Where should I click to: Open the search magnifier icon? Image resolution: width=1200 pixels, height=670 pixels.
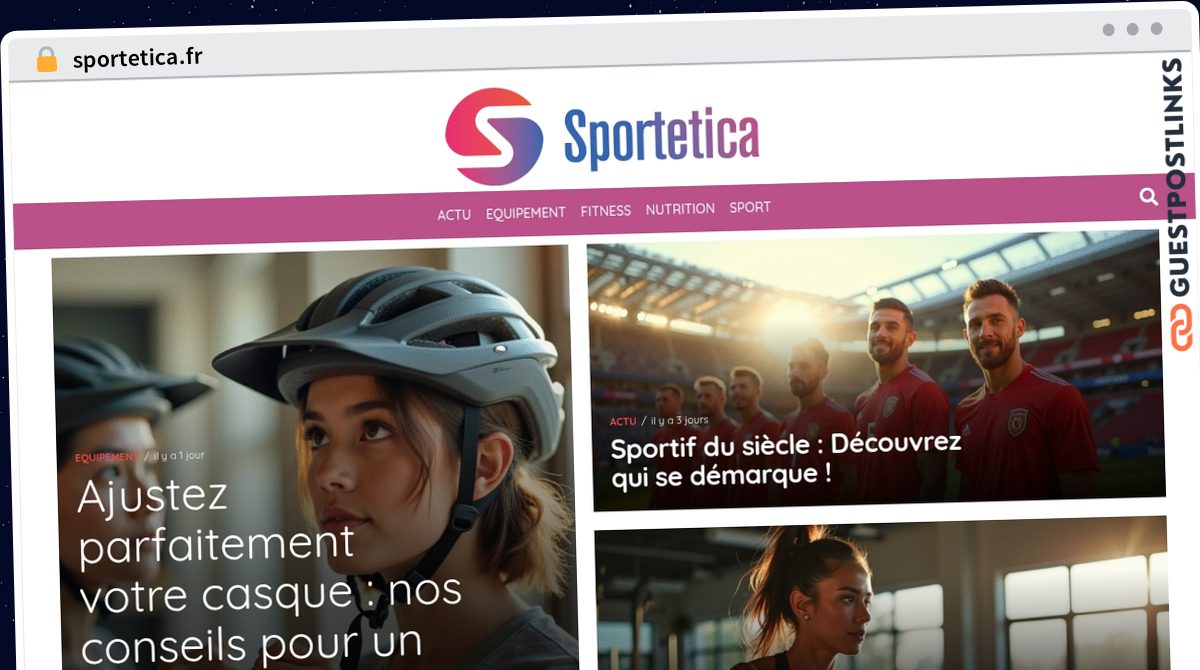pyautogui.click(x=1148, y=197)
